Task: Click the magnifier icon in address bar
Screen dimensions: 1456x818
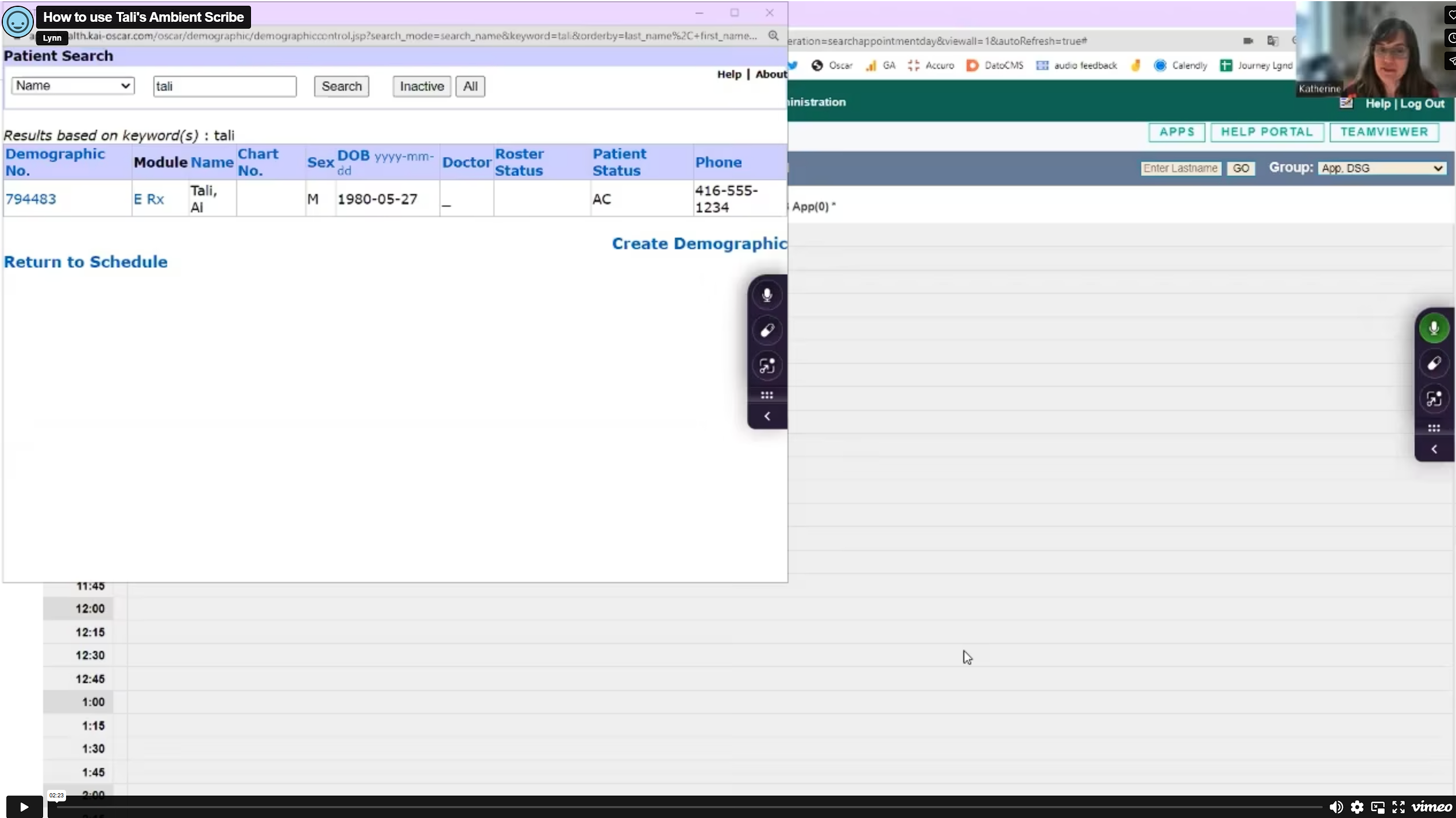Action: click(773, 36)
